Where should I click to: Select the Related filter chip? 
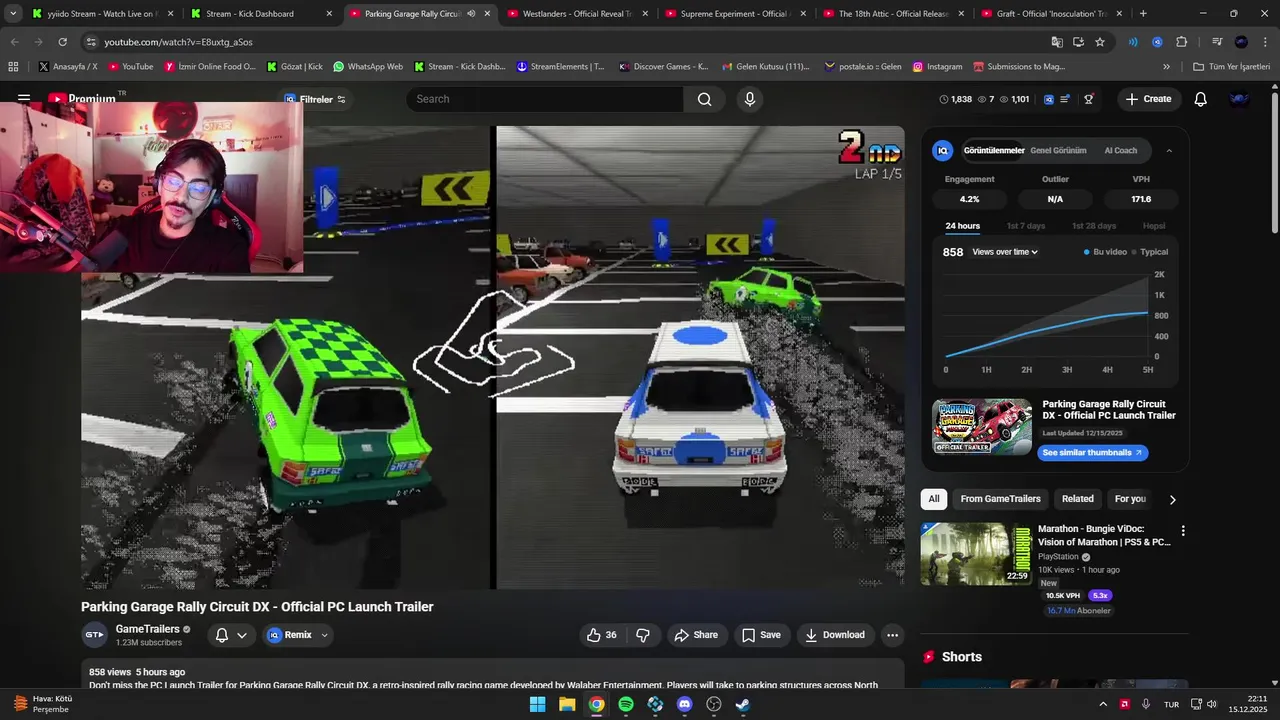coord(1077,499)
